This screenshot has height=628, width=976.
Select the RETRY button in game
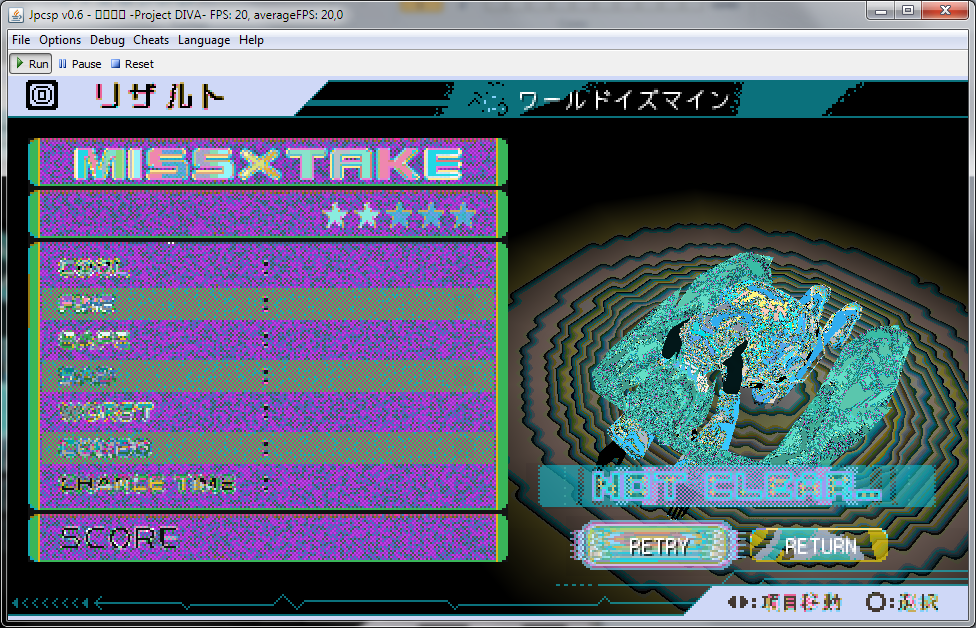[x=658, y=546]
